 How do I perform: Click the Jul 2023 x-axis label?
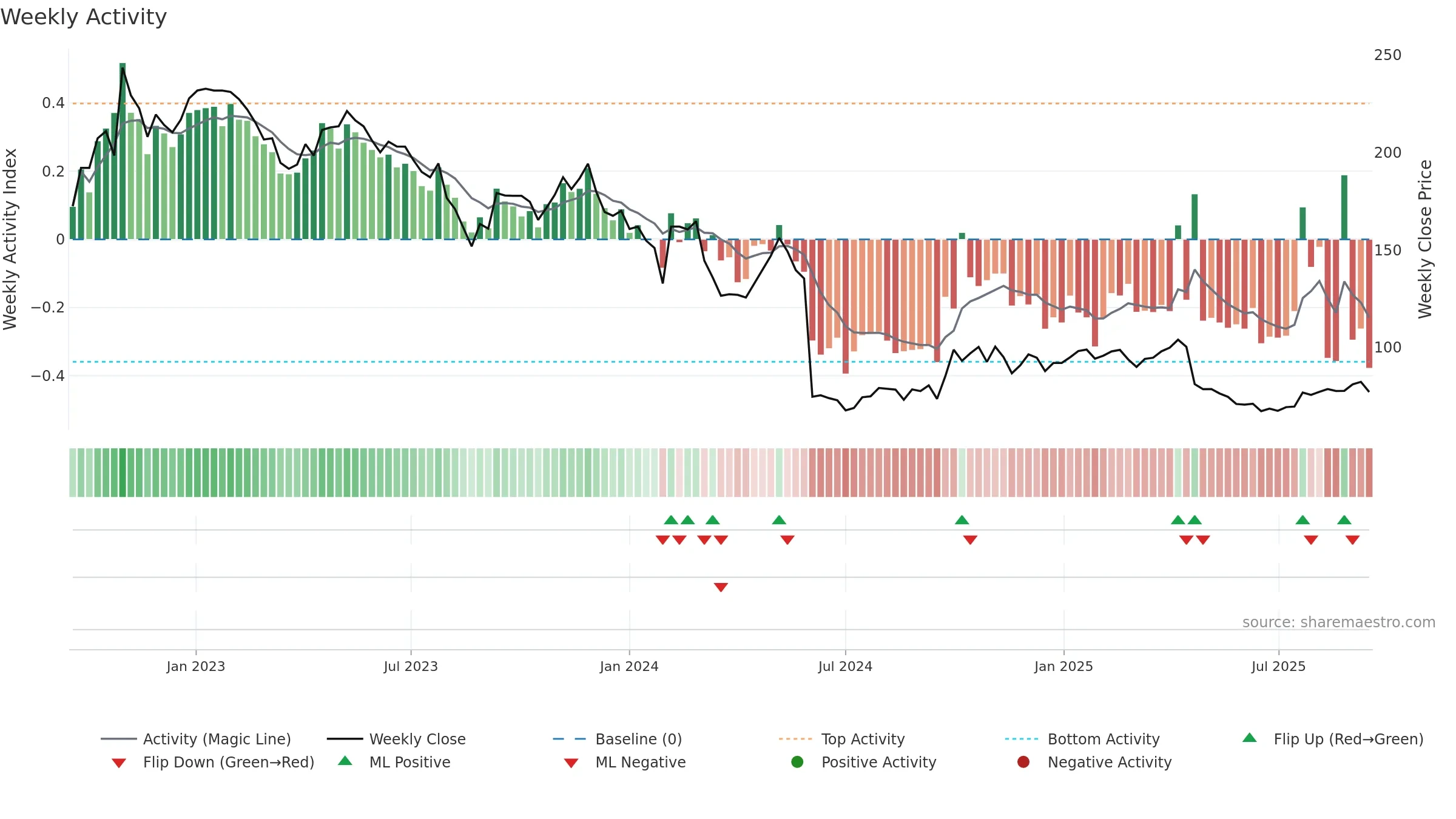click(411, 666)
